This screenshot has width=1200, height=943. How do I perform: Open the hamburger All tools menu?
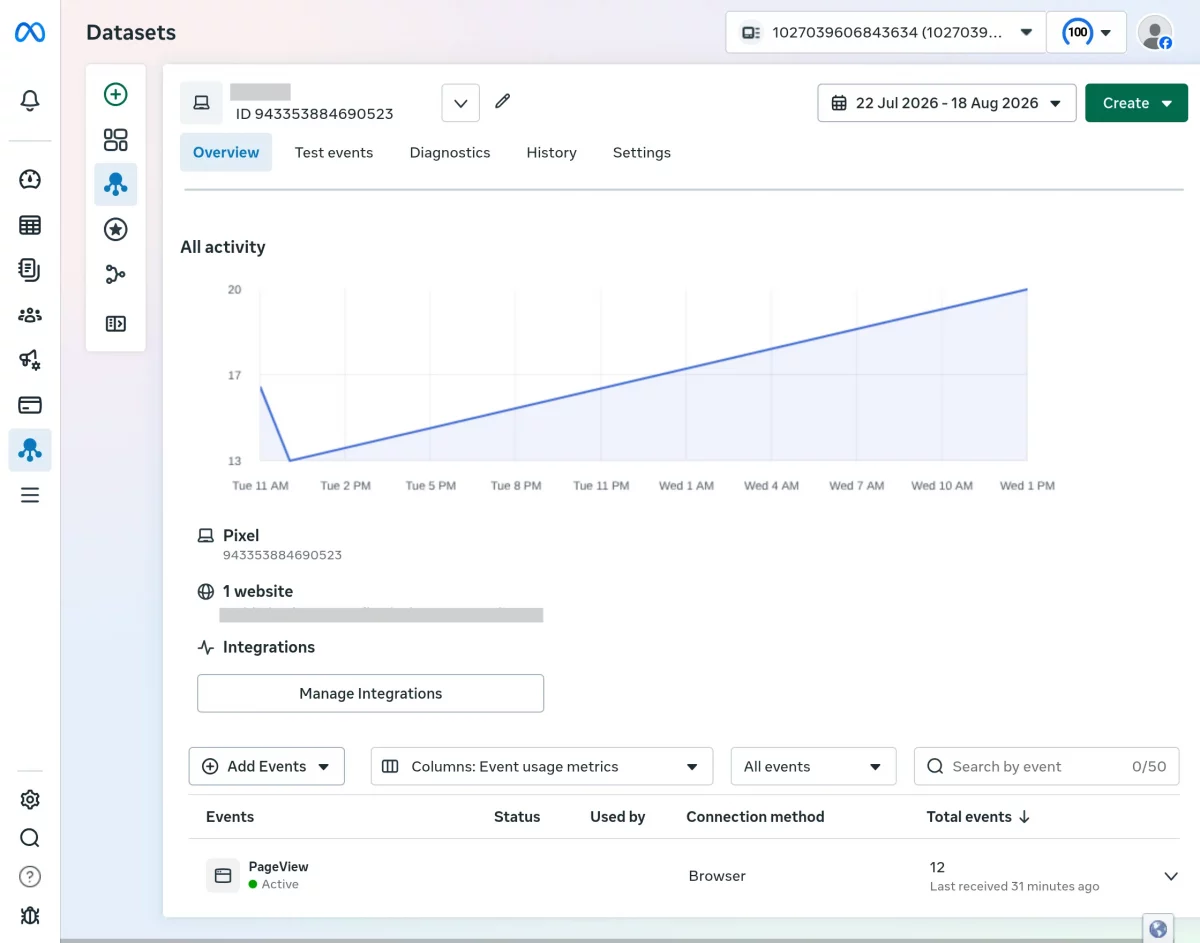30,495
